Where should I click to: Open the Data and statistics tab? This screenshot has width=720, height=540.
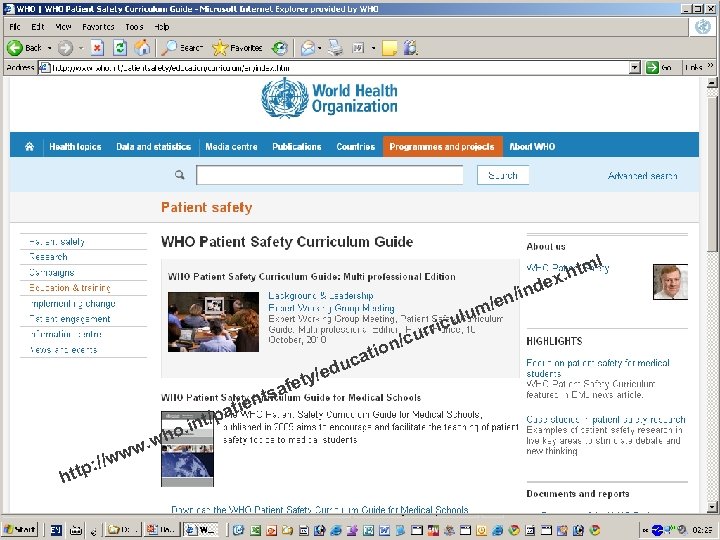(153, 146)
